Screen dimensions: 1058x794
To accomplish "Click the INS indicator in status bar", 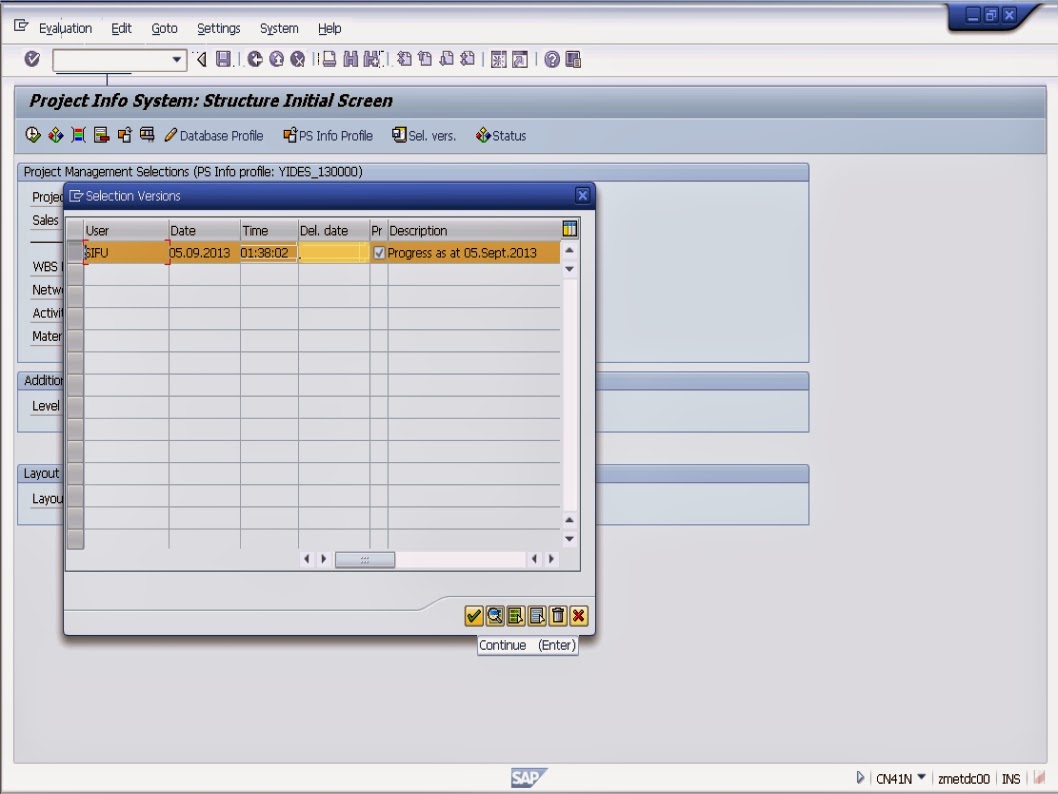I will point(1011,778).
